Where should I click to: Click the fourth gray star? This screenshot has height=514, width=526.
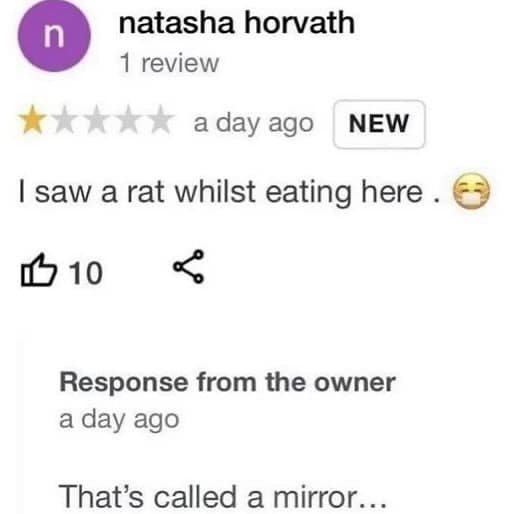(128, 120)
